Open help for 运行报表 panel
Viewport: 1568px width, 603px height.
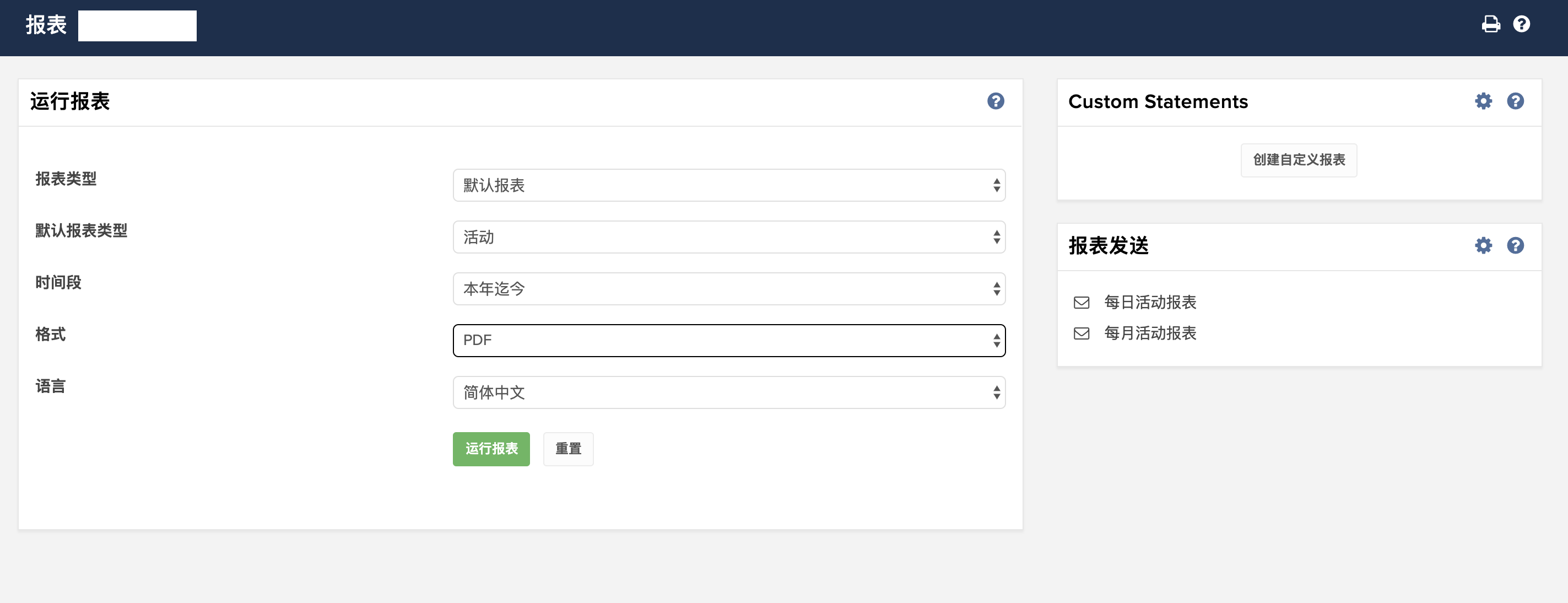point(996,101)
